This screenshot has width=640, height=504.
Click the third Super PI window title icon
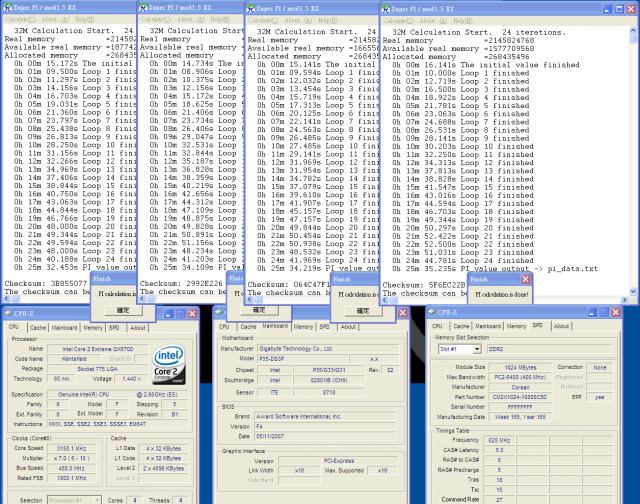click(250, 8)
